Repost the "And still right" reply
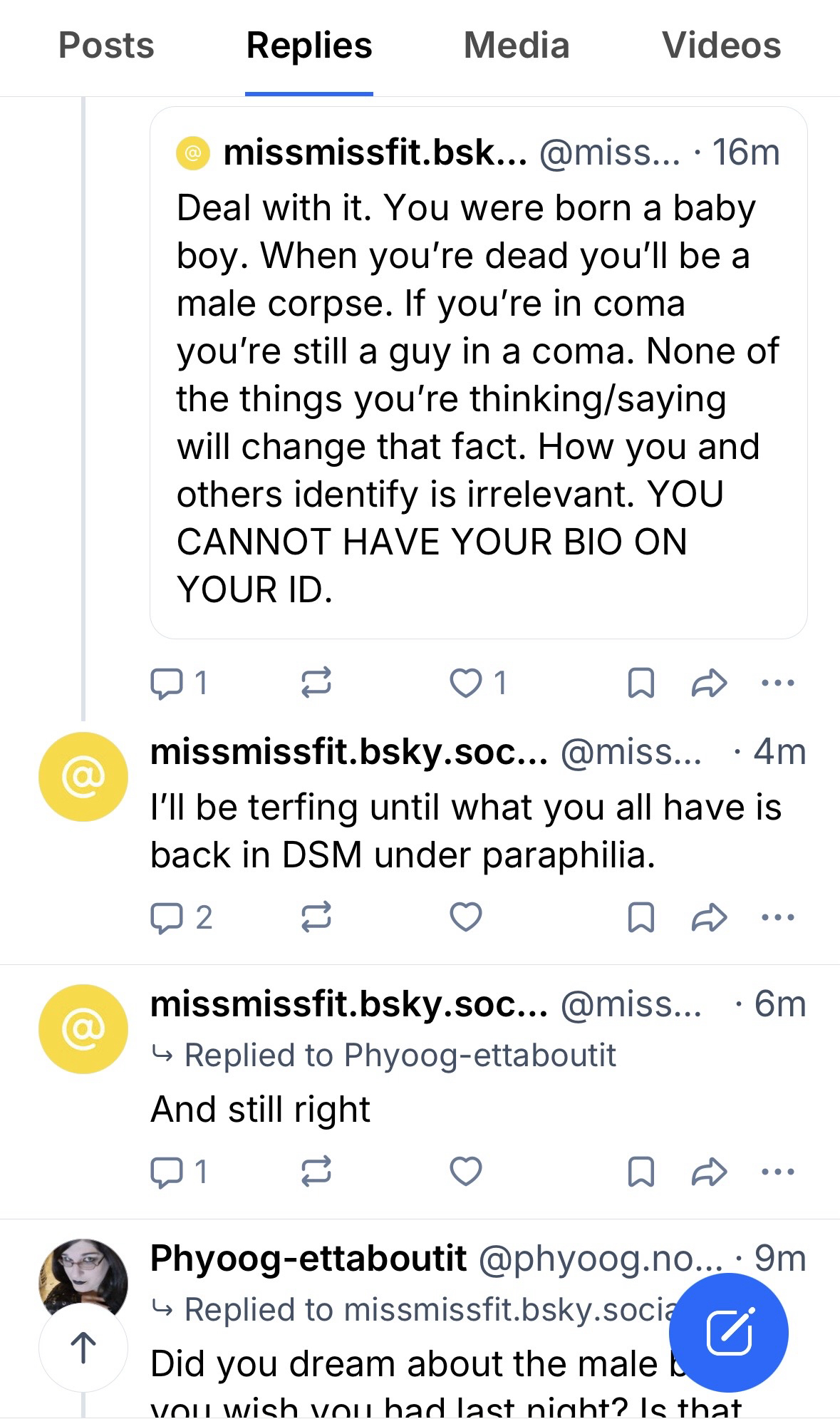The height and width of the screenshot is (1419, 840). coord(316,1171)
